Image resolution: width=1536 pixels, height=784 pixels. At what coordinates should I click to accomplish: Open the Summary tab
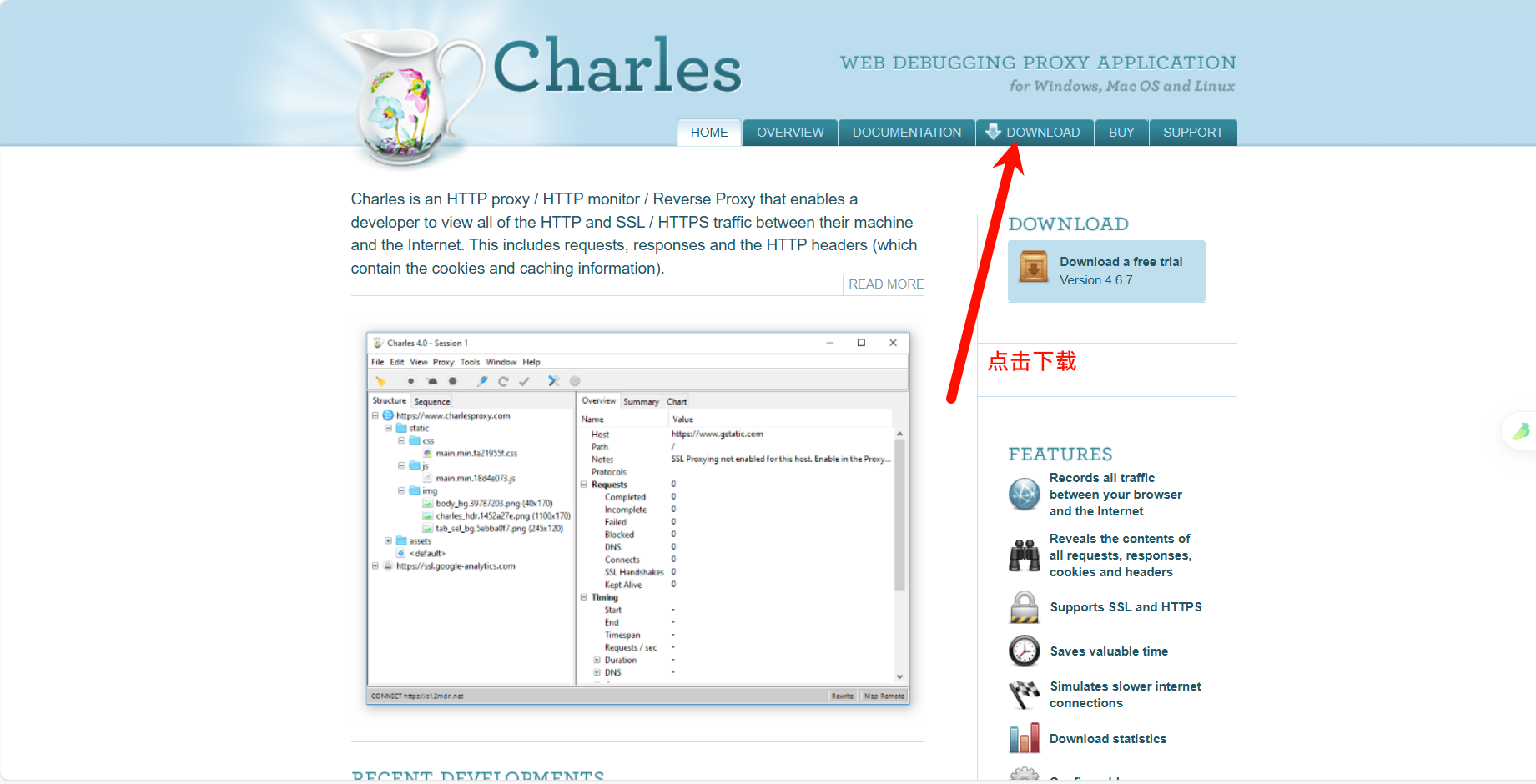tap(641, 401)
